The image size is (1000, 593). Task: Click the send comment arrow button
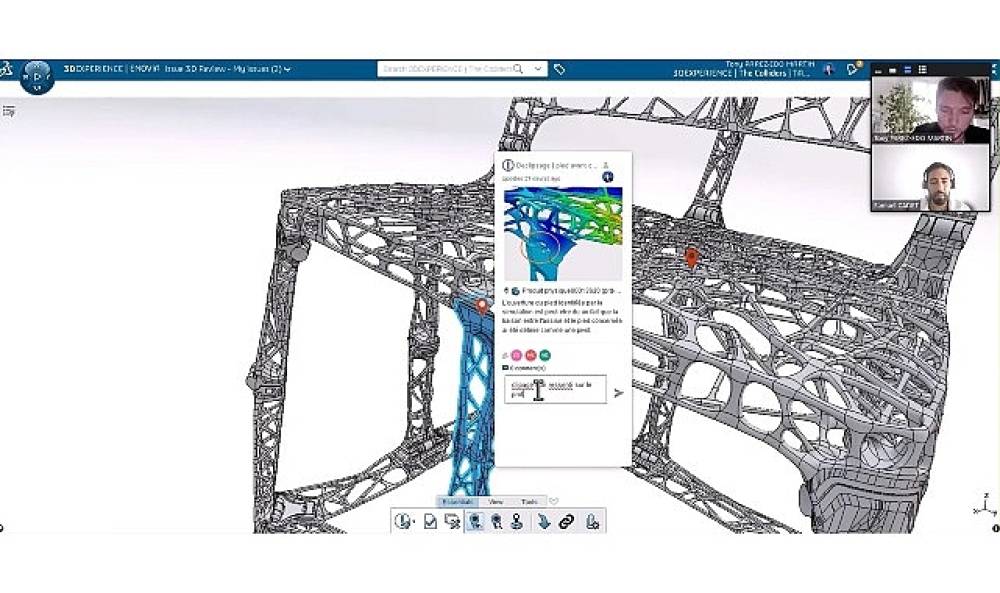click(x=618, y=393)
